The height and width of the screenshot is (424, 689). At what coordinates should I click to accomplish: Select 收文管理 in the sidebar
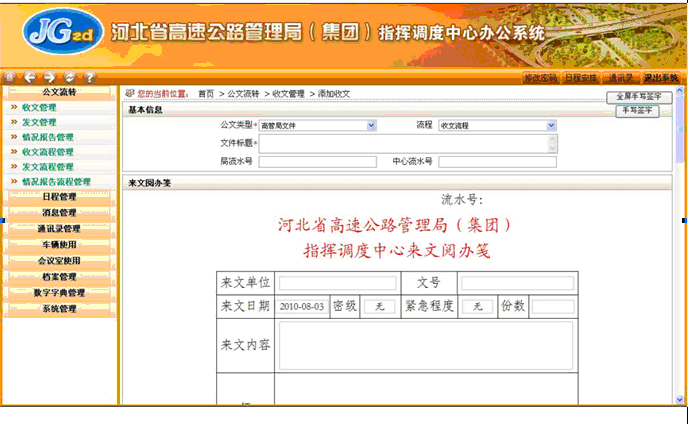pos(39,108)
